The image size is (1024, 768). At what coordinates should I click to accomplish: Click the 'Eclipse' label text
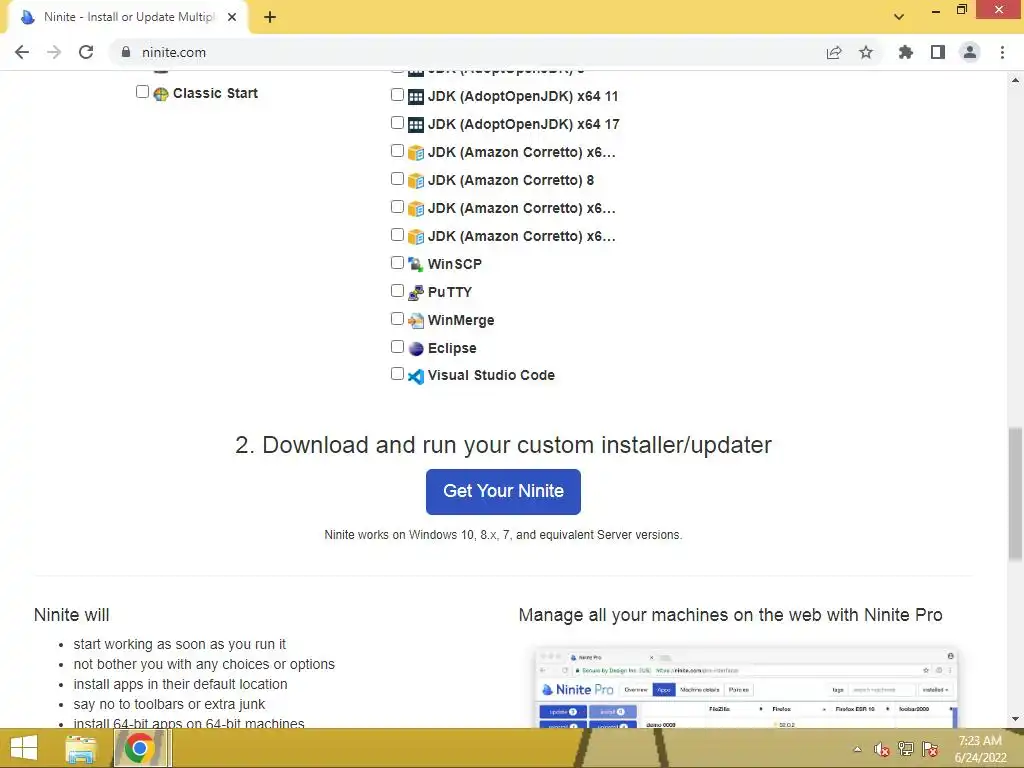452,349
